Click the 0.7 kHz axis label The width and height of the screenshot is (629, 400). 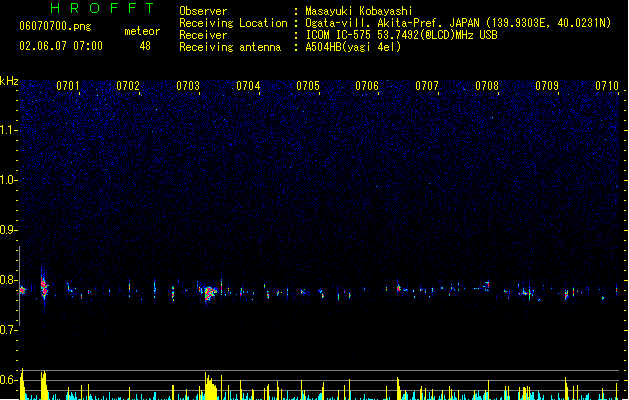[8, 330]
